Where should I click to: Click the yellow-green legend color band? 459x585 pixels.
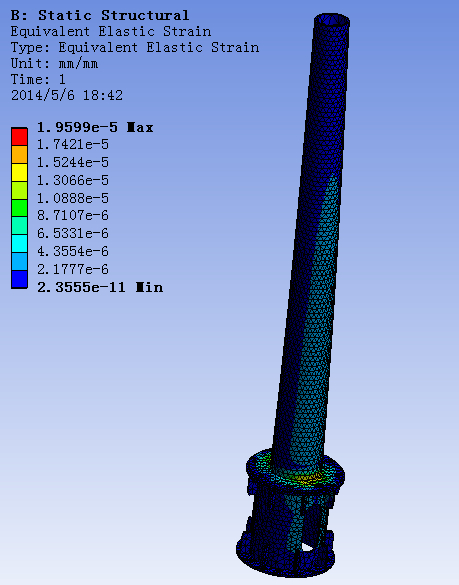19,190
